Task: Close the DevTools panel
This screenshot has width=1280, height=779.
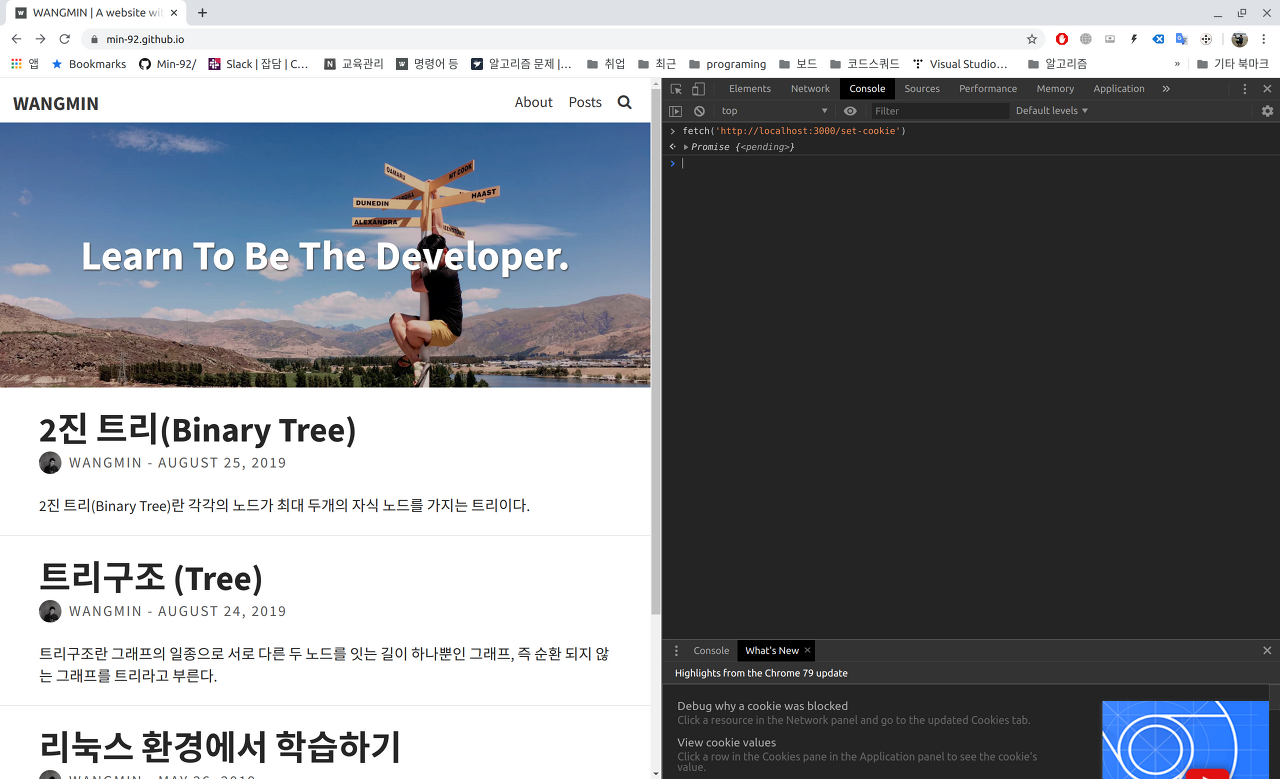Action: [x=1267, y=89]
